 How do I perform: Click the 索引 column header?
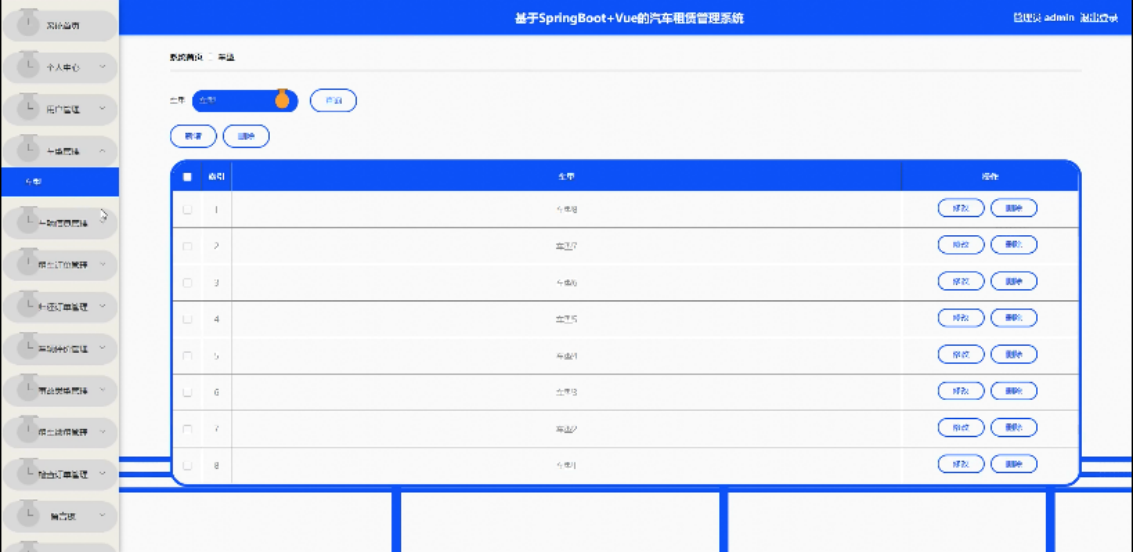pyautogui.click(x=216, y=176)
